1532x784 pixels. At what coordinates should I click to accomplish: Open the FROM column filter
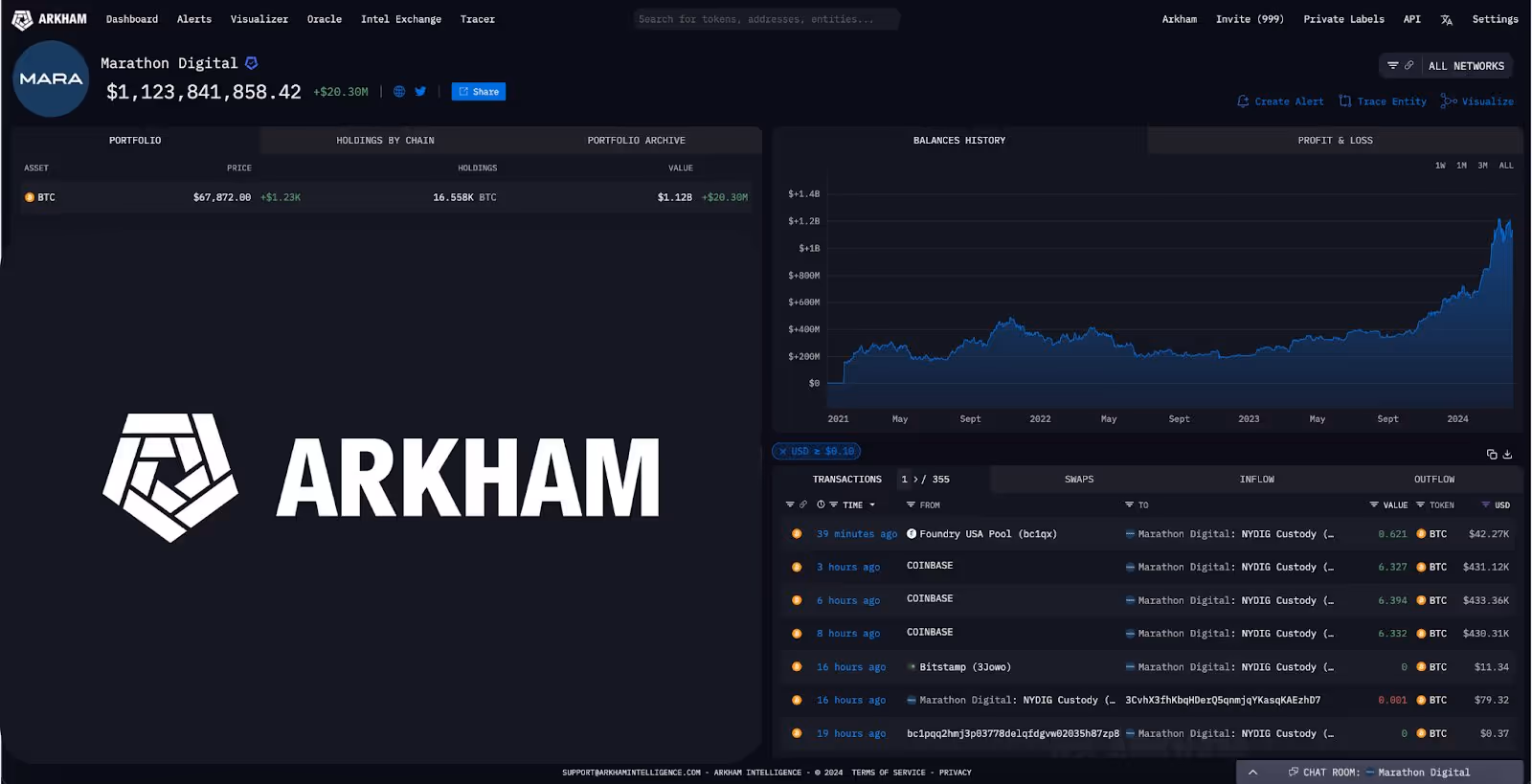pyautogui.click(x=912, y=504)
